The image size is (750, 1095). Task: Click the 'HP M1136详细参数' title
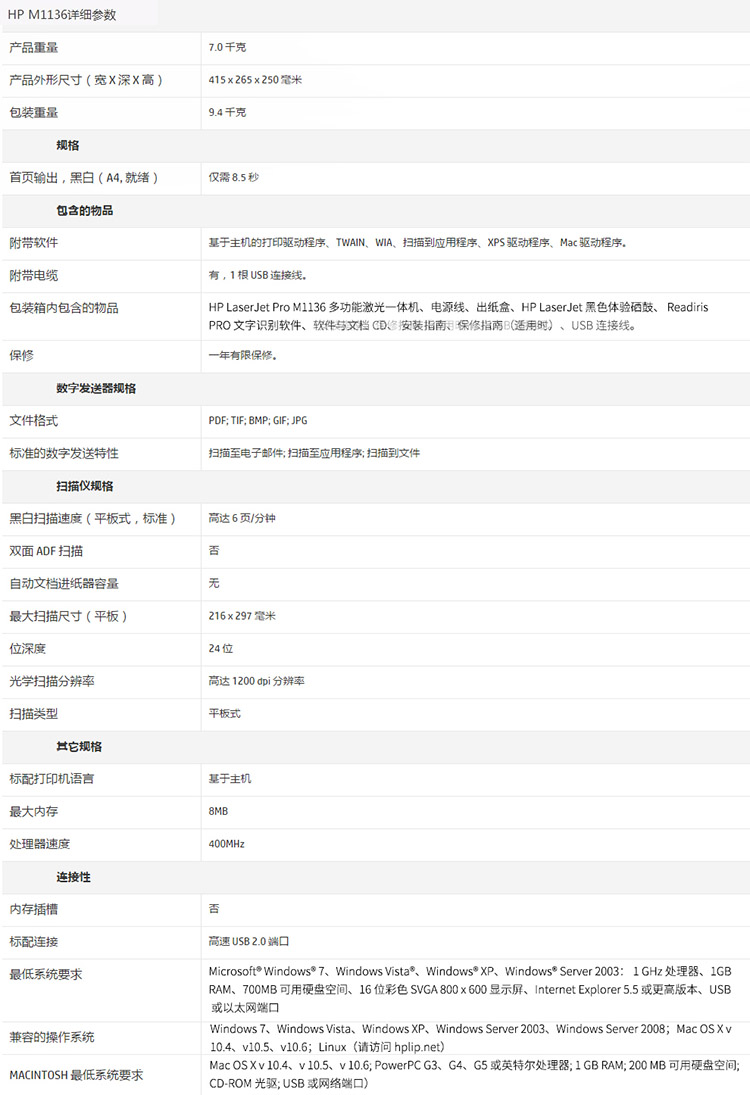coord(61,16)
